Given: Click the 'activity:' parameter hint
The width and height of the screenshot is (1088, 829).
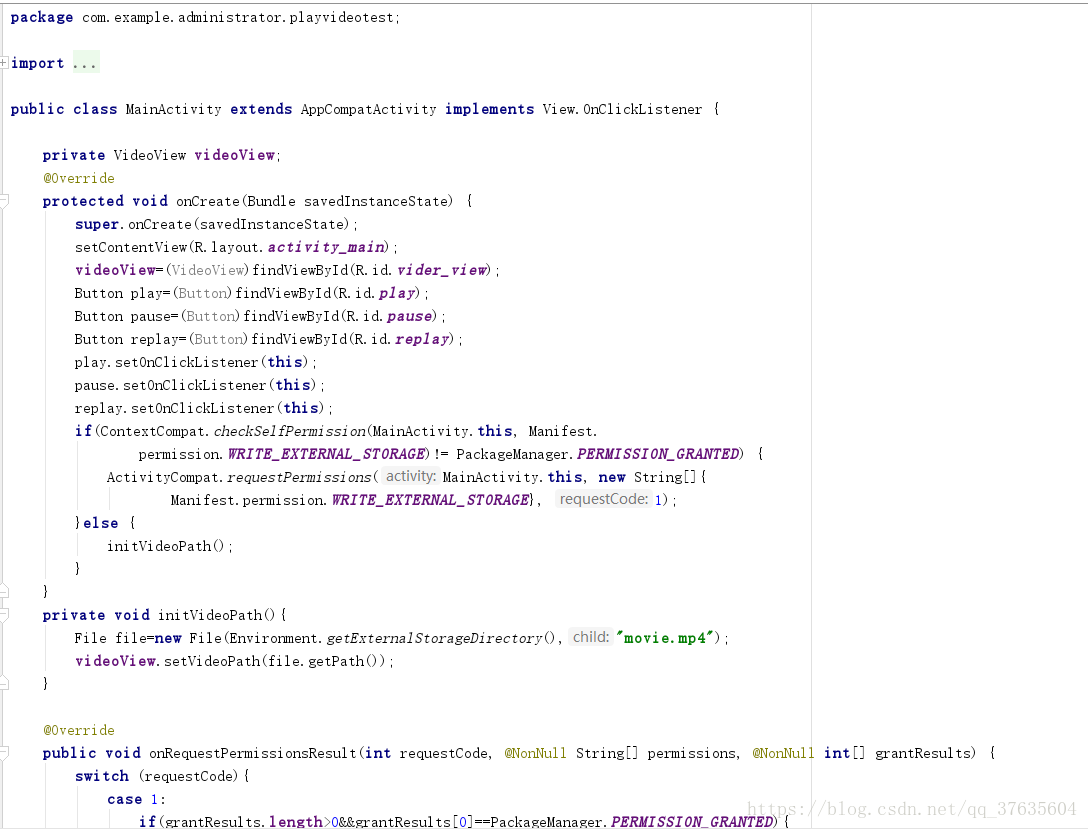Looking at the screenshot, I should point(410,477).
